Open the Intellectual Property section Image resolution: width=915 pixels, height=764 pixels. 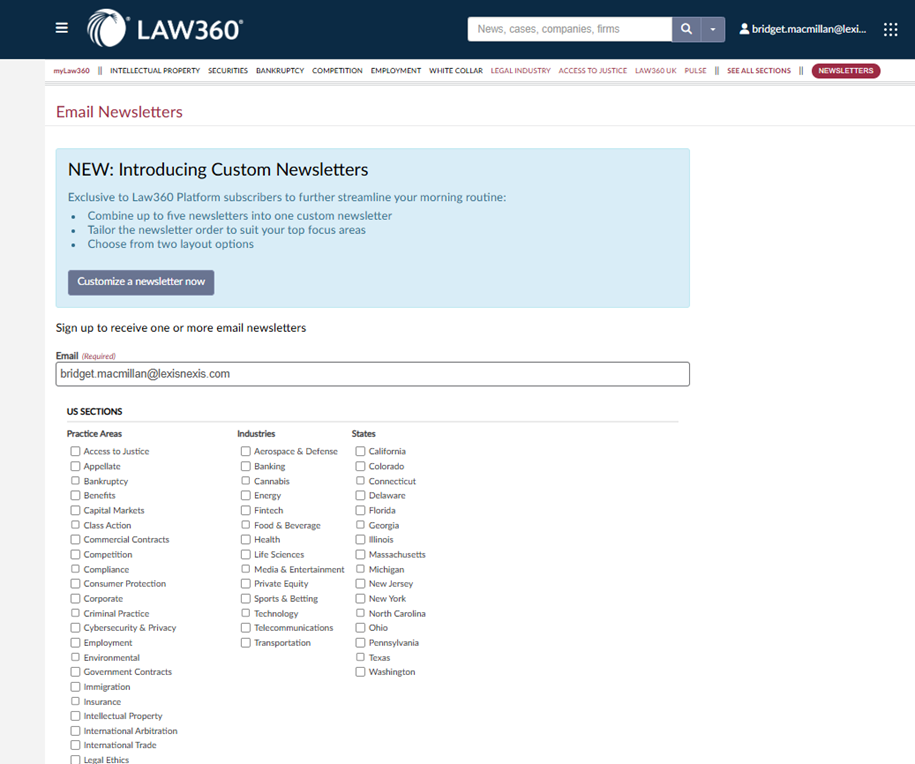click(155, 71)
